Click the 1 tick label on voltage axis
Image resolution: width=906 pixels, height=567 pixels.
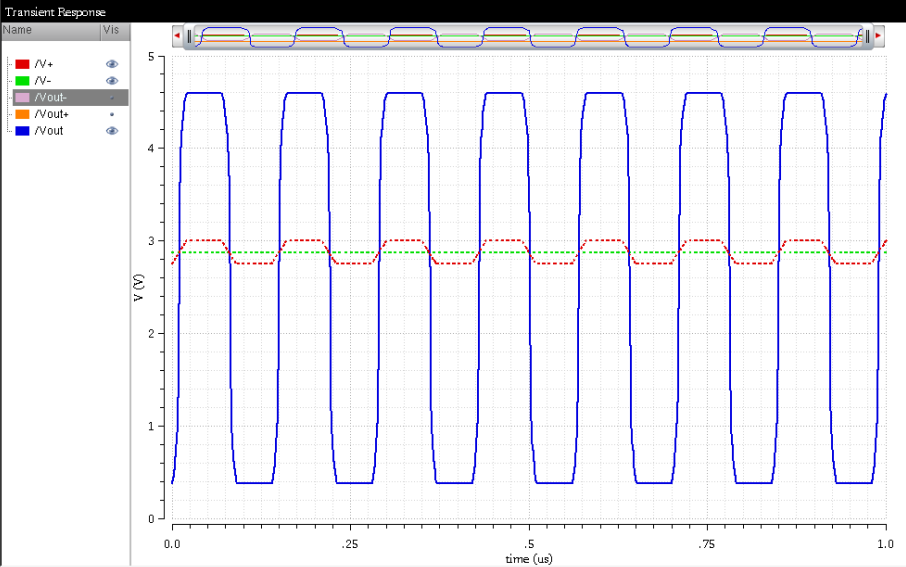point(151,427)
